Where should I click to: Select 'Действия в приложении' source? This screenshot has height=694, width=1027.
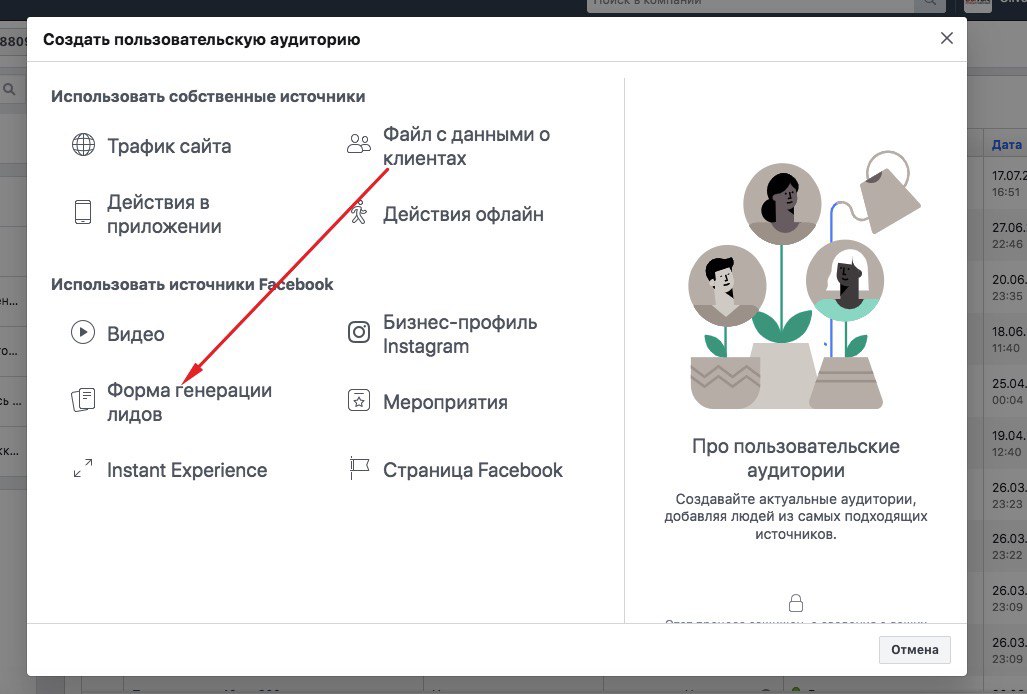[x=164, y=214]
